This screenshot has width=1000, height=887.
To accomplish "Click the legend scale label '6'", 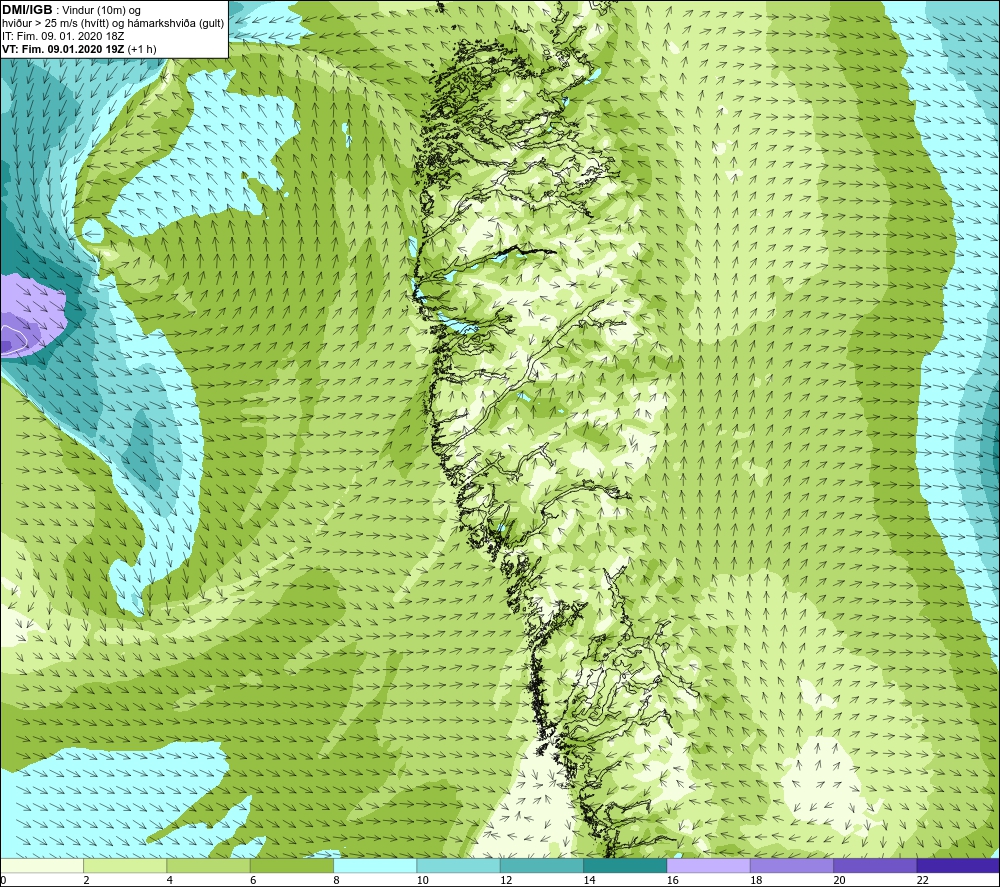I will (253, 880).
